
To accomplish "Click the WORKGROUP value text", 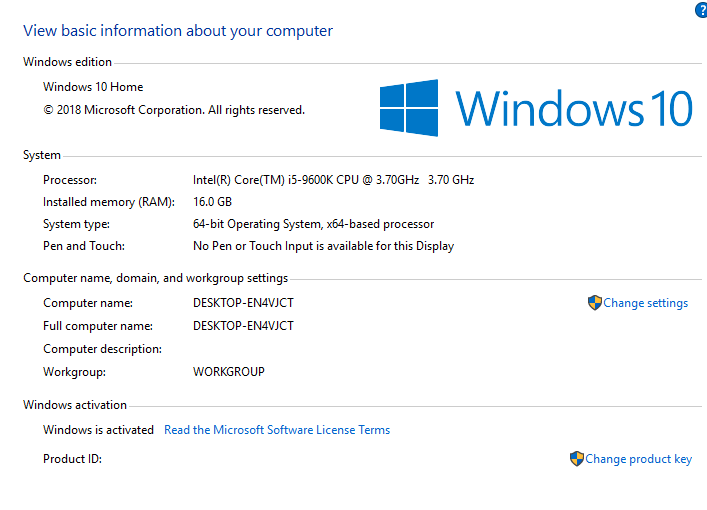I will (x=228, y=372).
